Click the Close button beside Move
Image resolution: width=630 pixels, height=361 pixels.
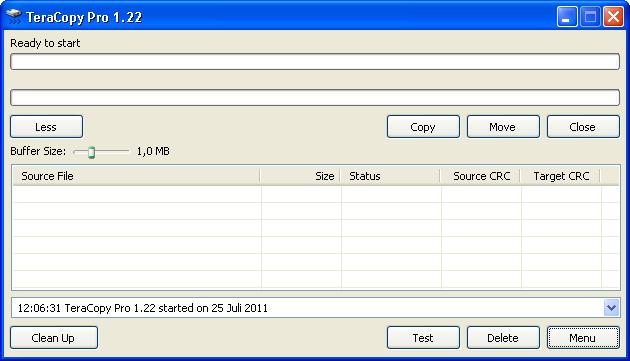[x=583, y=127]
